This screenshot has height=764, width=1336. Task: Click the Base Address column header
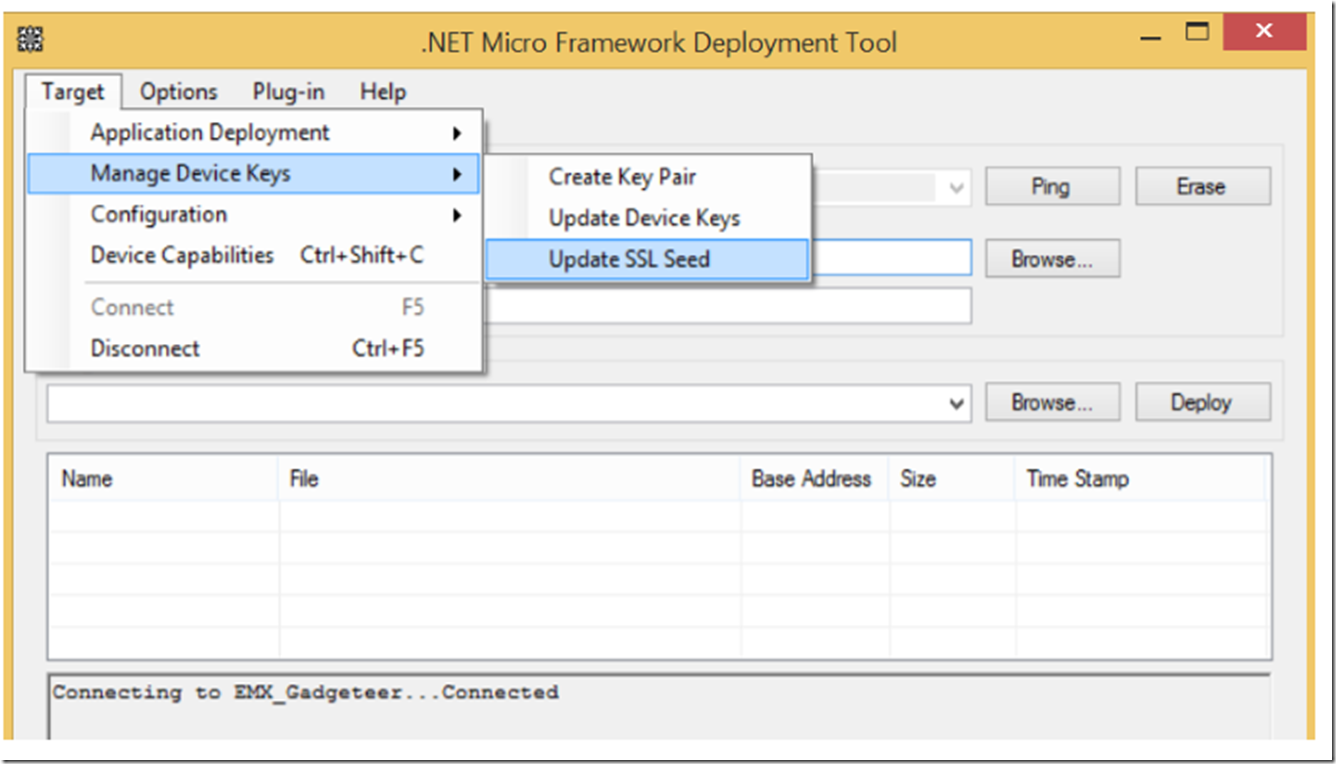coord(815,479)
